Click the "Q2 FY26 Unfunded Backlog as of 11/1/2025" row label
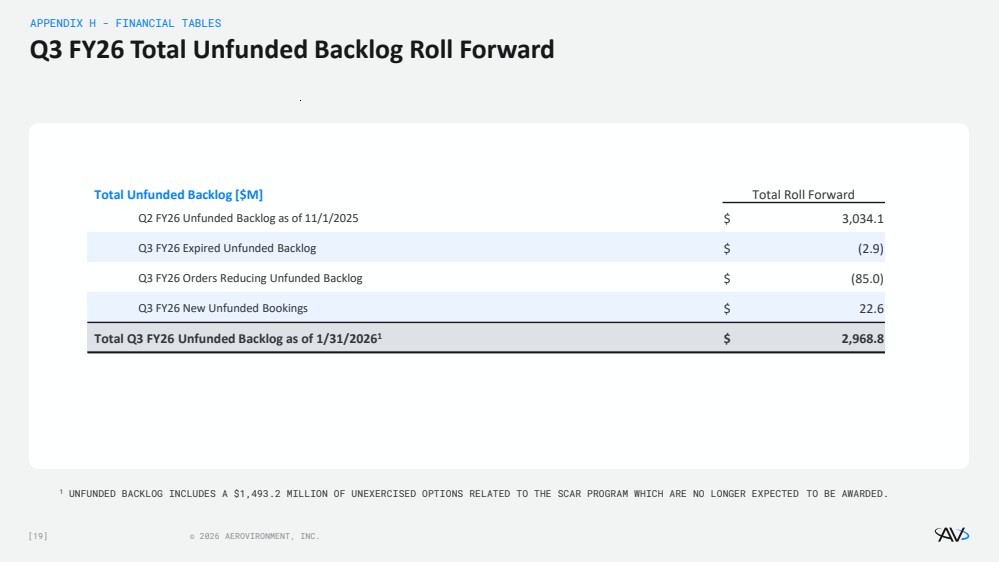This screenshot has width=999, height=562. click(x=248, y=218)
